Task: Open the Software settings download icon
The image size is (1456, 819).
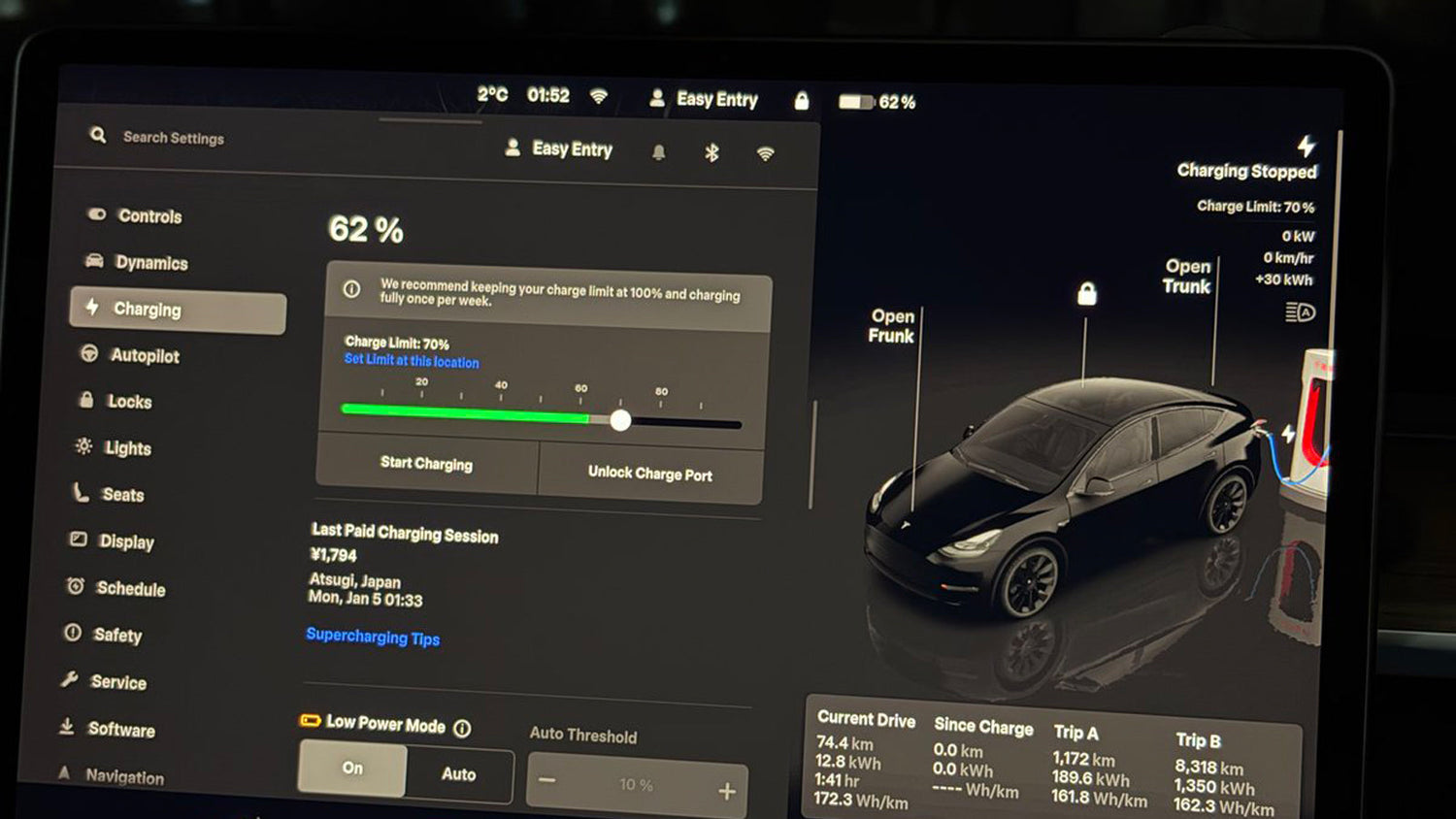Action: click(66, 727)
